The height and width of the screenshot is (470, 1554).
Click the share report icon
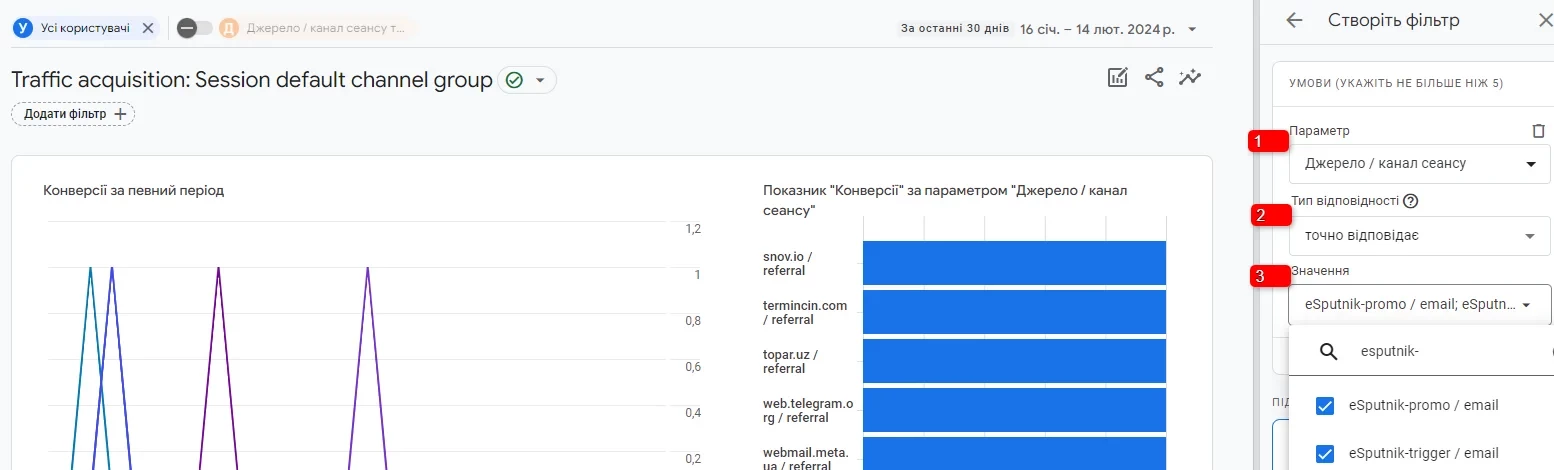(x=1154, y=78)
